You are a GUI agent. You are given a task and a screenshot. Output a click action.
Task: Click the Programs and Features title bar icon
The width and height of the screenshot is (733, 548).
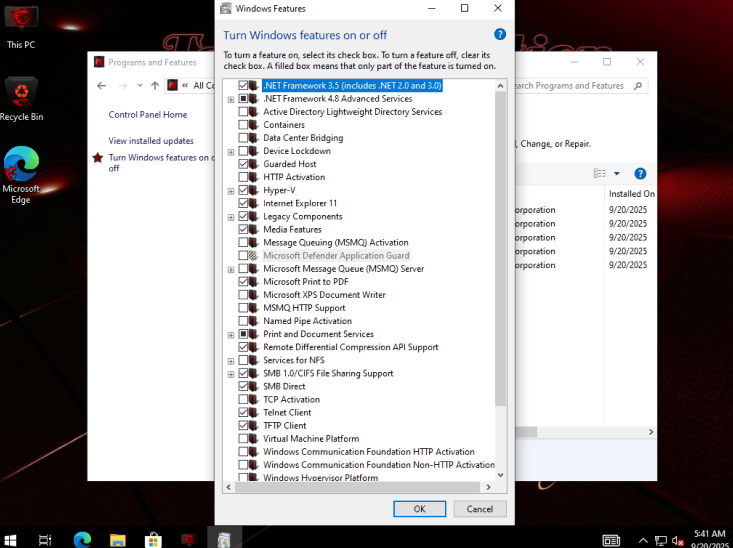pos(99,62)
